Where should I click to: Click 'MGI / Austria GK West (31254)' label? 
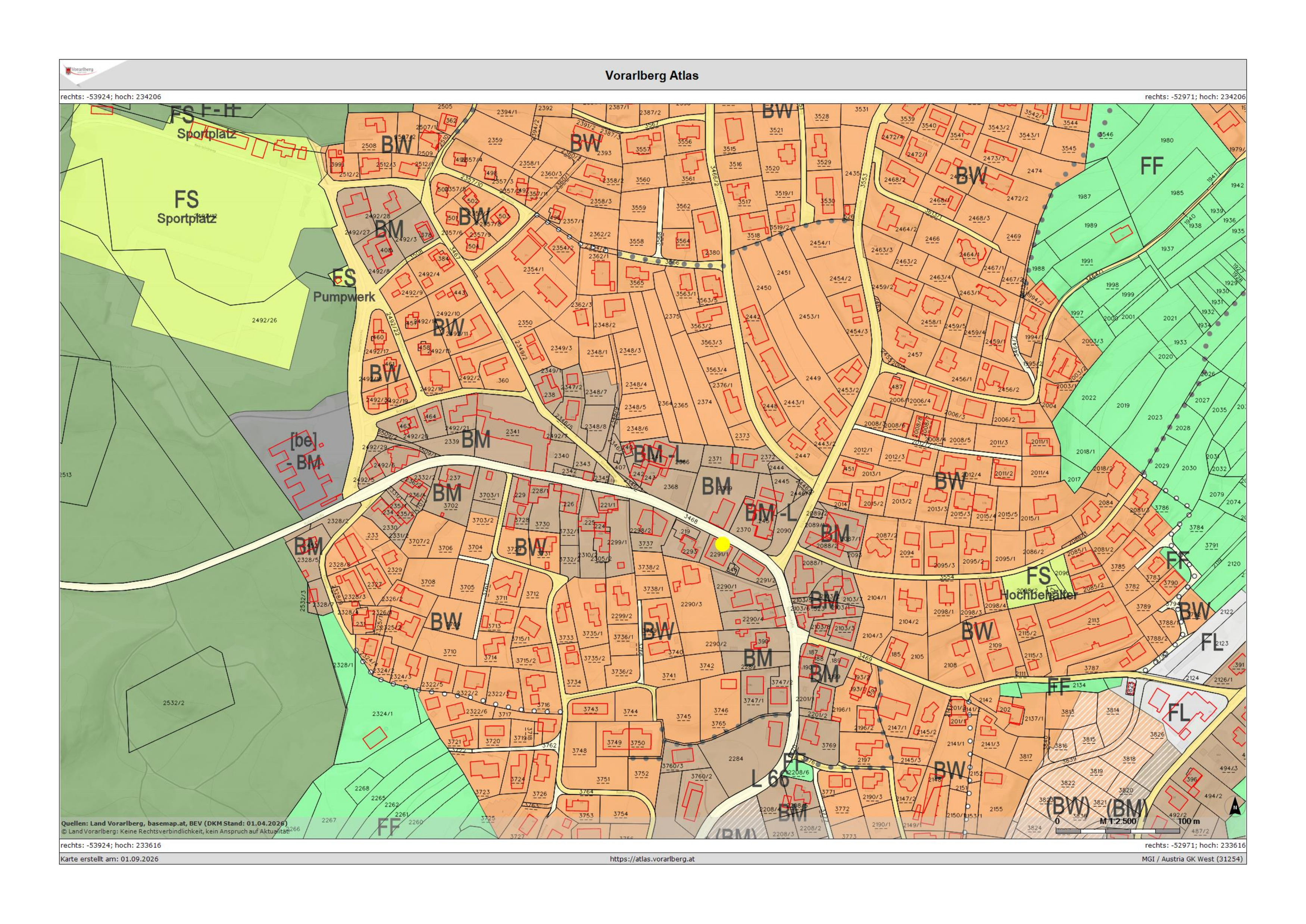click(1192, 859)
